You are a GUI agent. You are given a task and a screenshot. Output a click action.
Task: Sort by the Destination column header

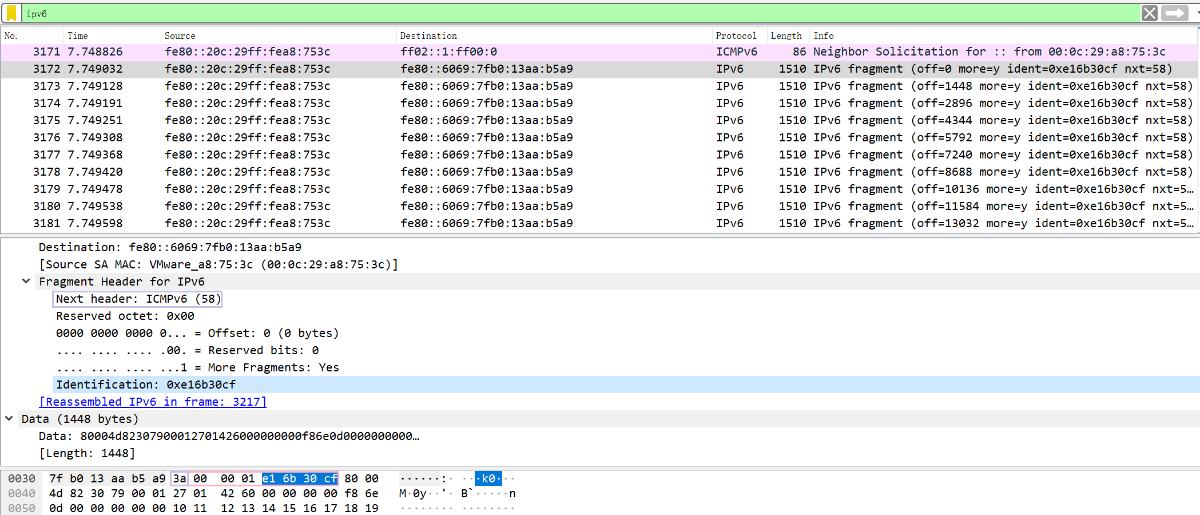coord(555,36)
